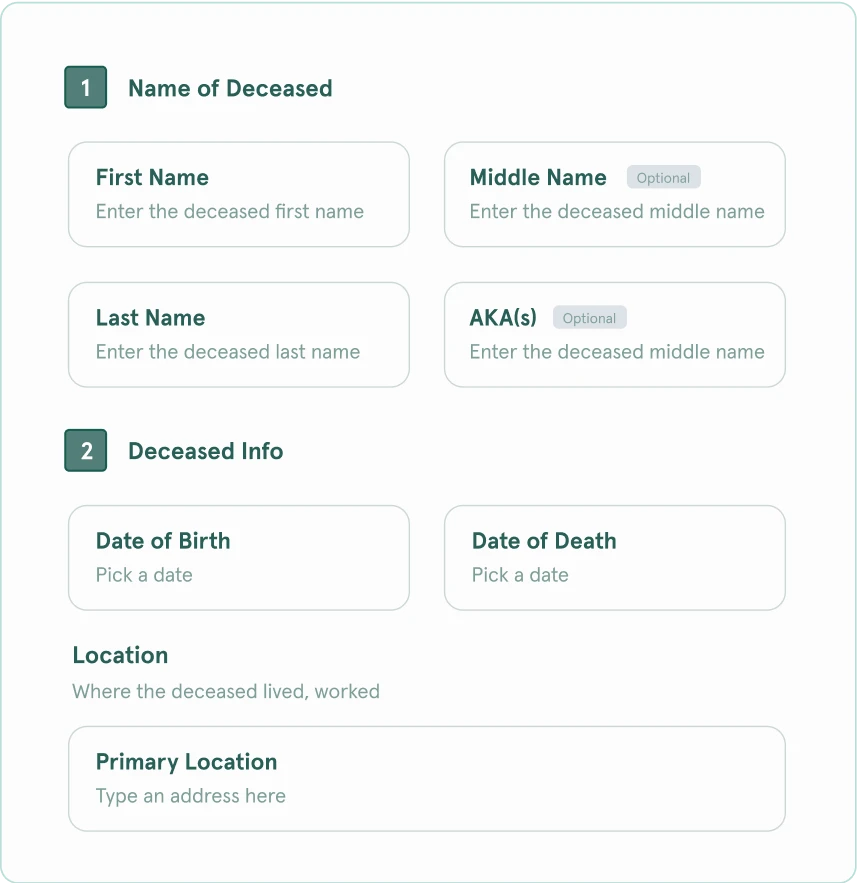Click the Middle Name input field
The width and height of the screenshot is (857, 883).
coord(614,211)
